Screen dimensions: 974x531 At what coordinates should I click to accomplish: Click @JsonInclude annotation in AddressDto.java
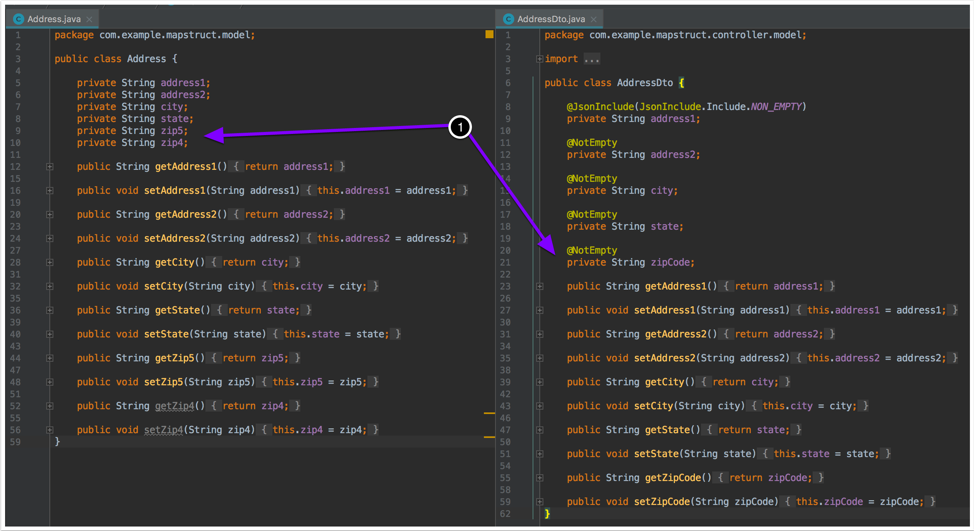(686, 107)
